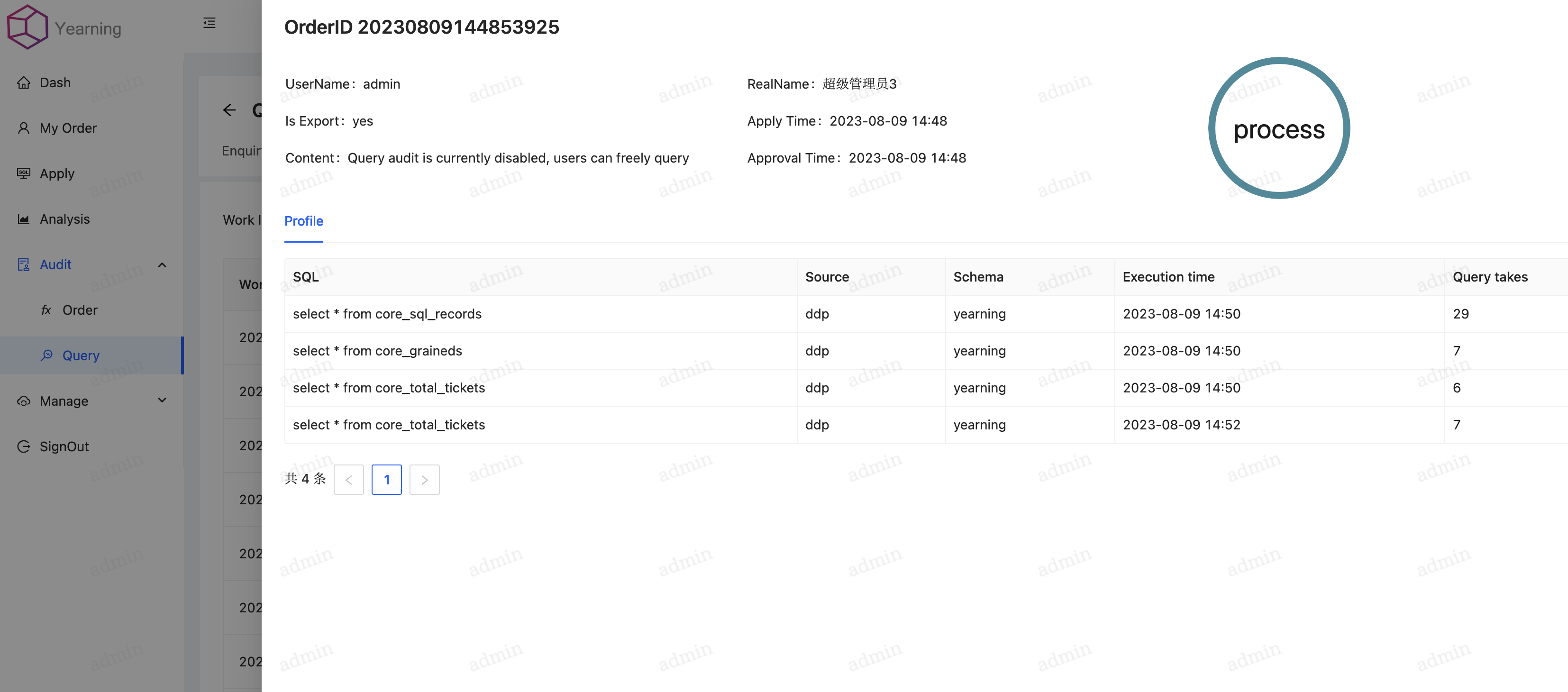Click the next page navigation arrow

coord(425,479)
